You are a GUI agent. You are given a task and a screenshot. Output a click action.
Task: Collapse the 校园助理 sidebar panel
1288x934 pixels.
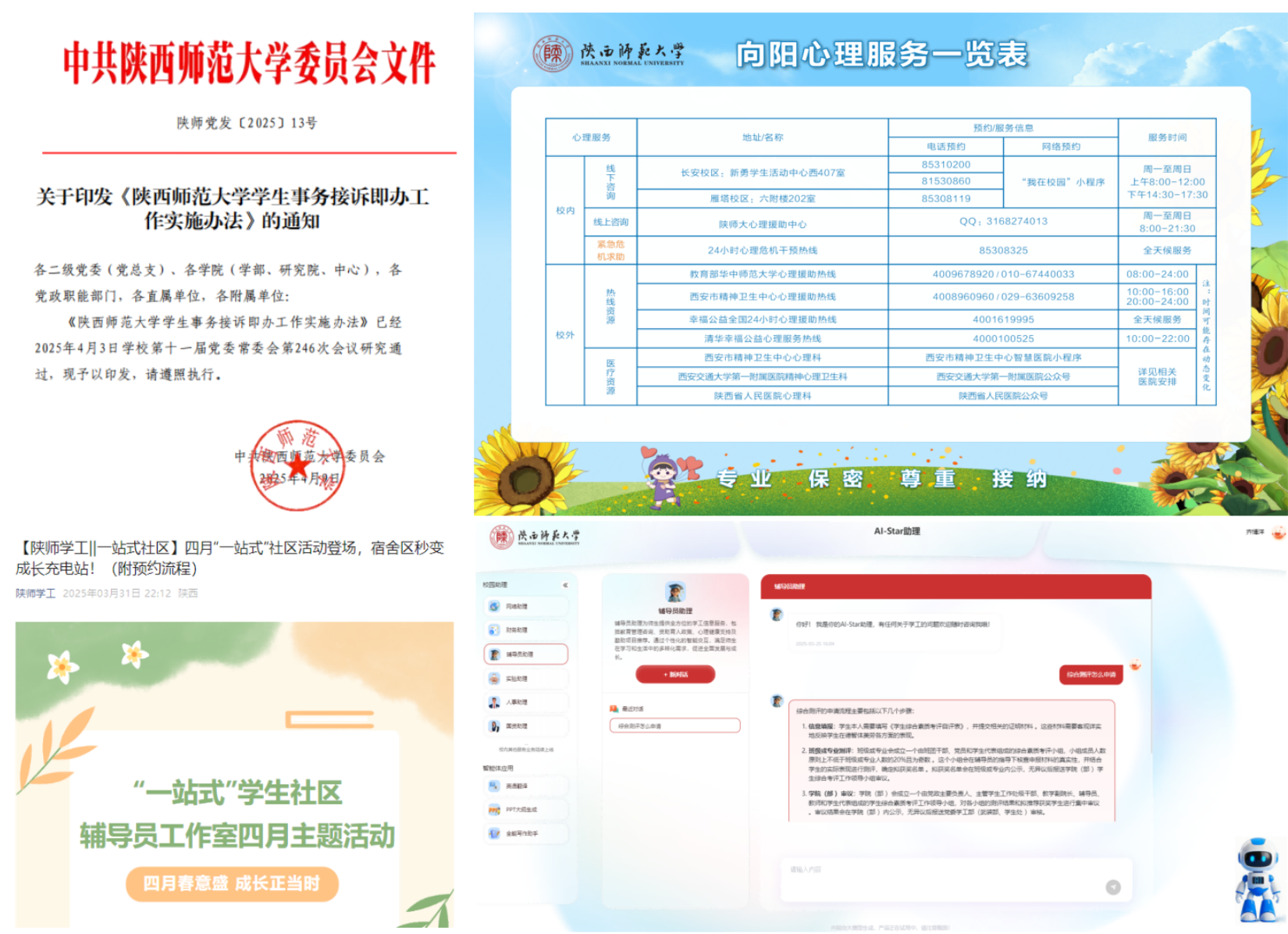565,585
